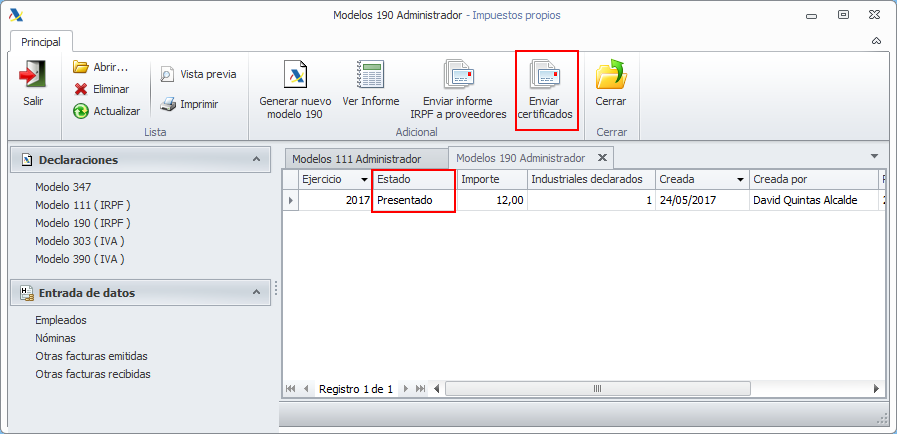897x434 pixels.
Task: Click the application logo in title bar
Action: click(x=17, y=15)
